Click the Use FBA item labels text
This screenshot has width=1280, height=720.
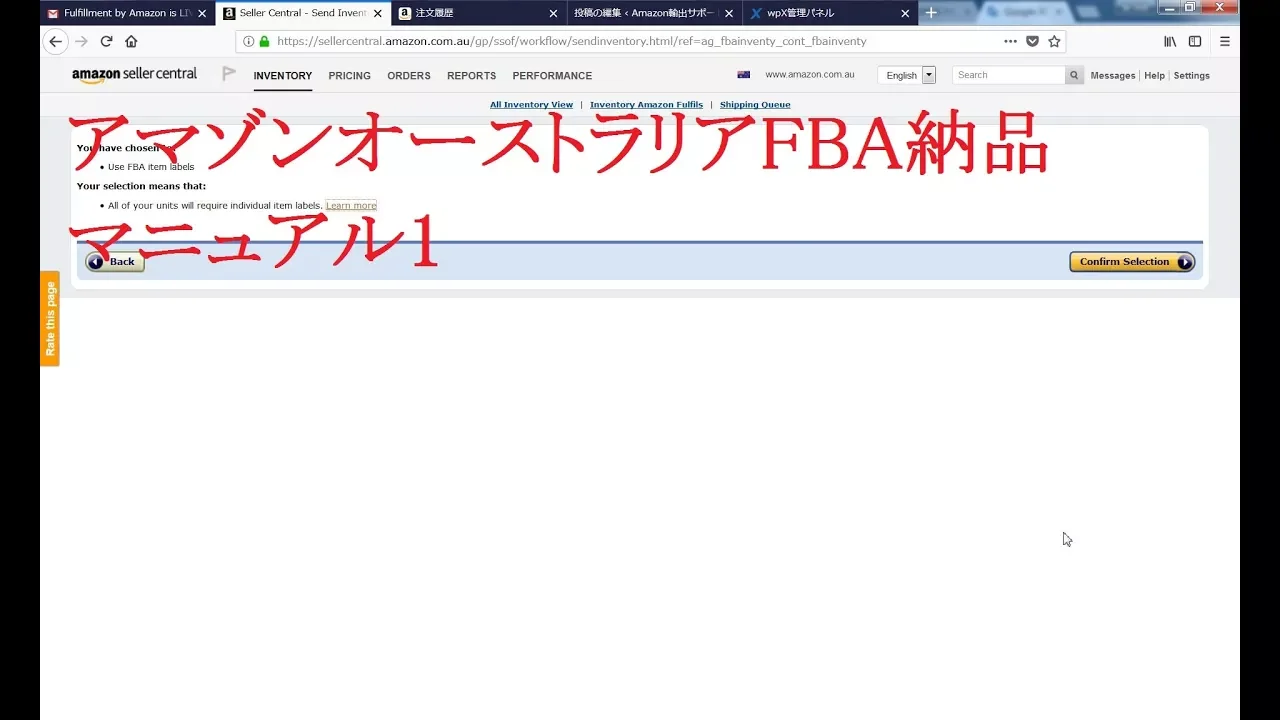(x=151, y=167)
